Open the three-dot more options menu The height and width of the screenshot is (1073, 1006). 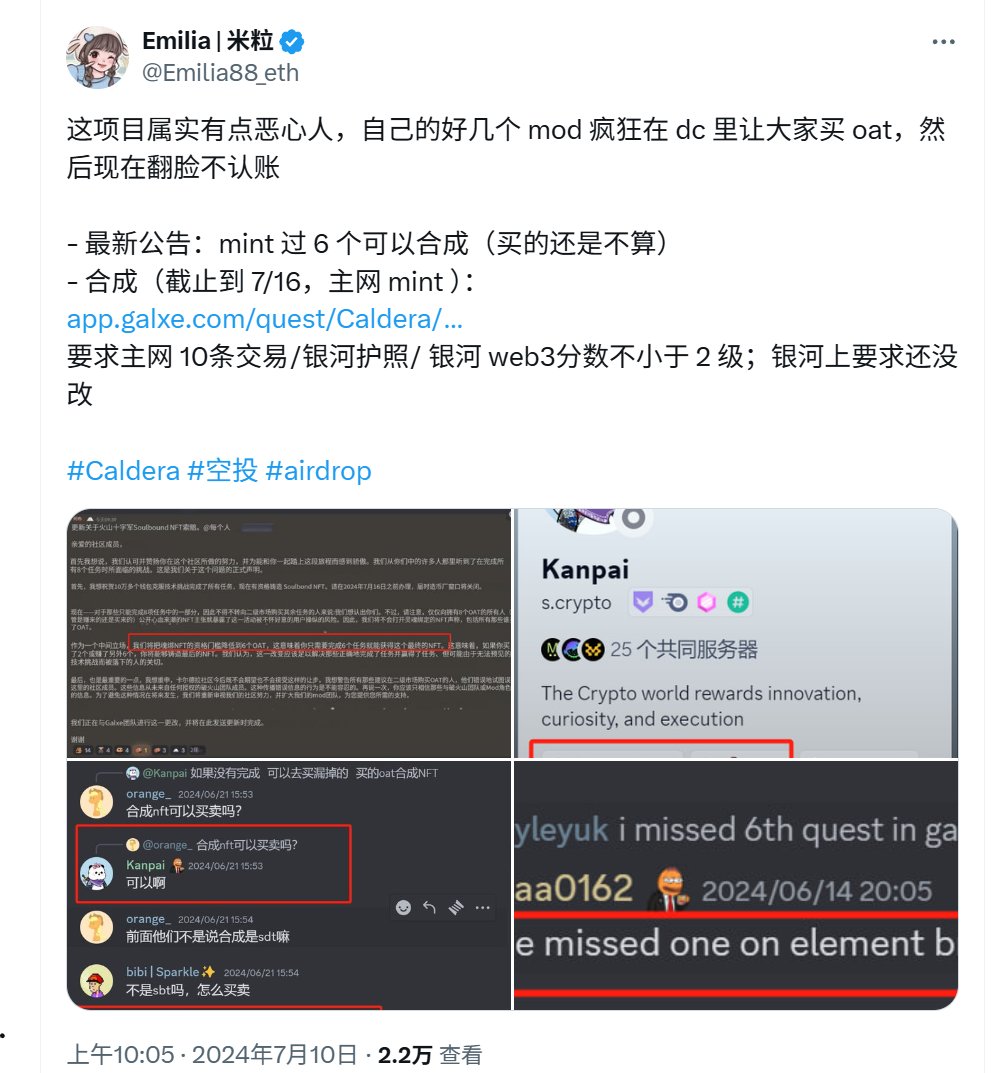(943, 42)
